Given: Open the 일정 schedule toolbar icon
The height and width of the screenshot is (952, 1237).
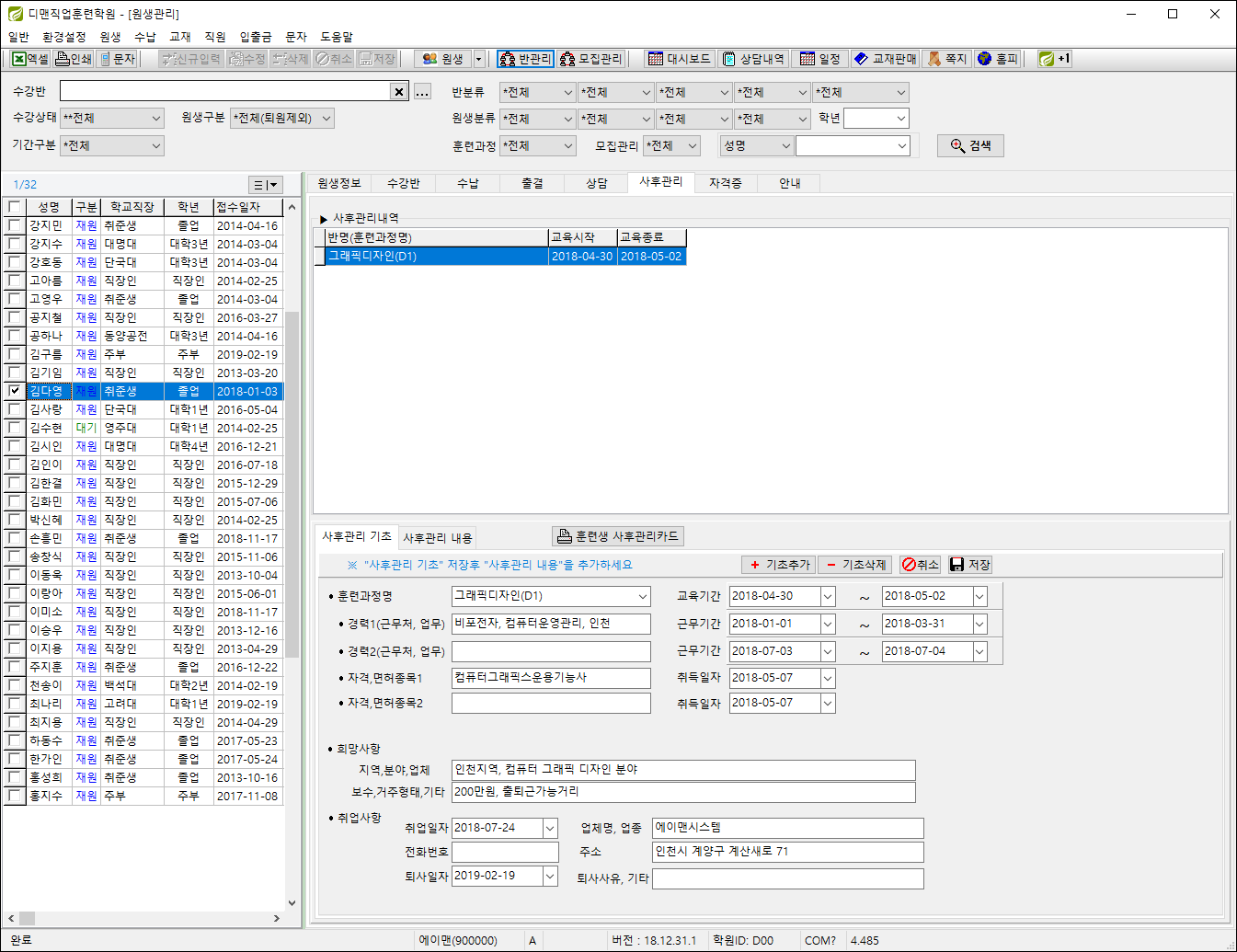Looking at the screenshot, I should coord(819,59).
